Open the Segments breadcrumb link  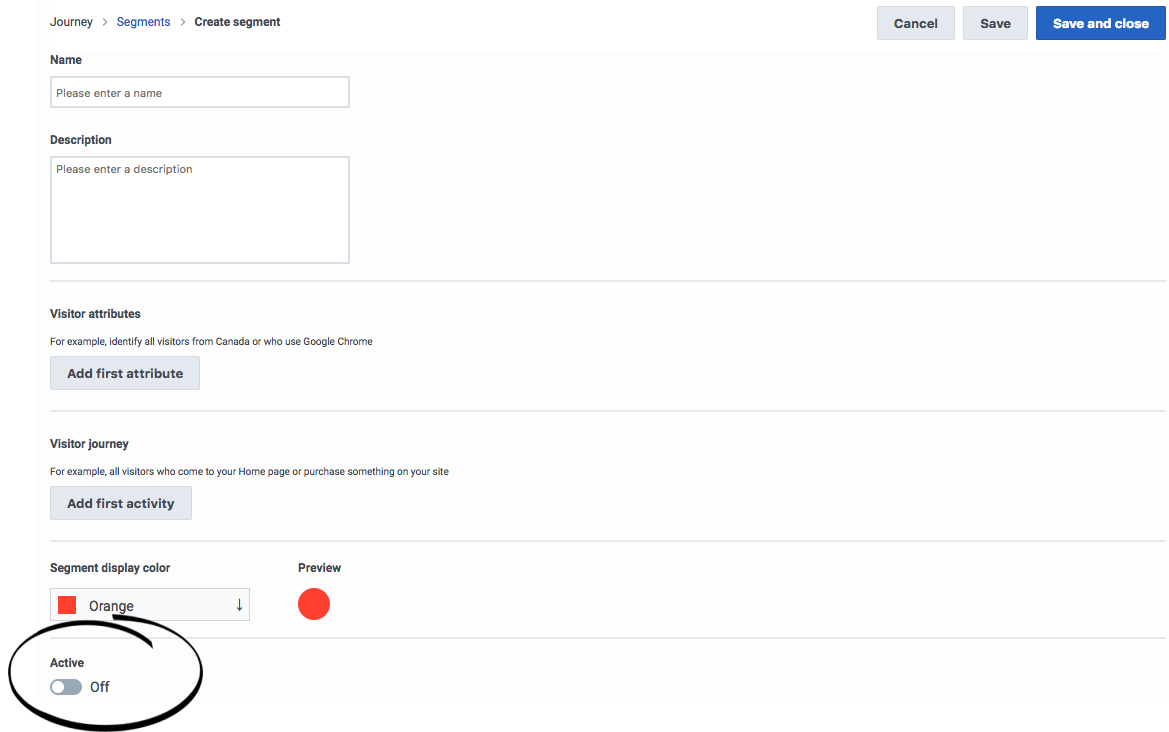(143, 22)
